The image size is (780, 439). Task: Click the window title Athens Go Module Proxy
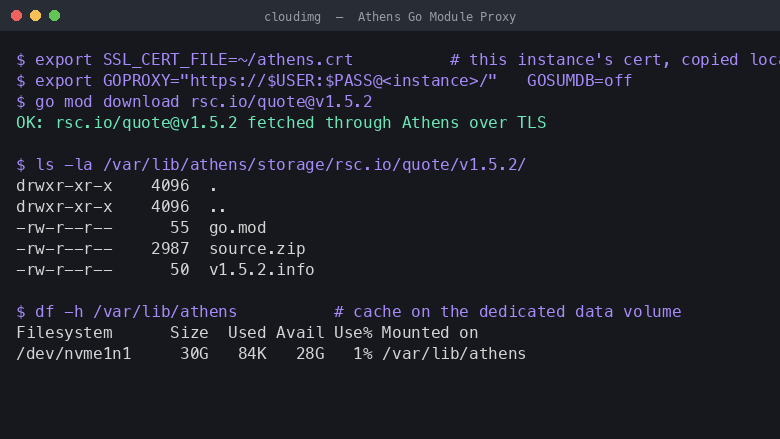(437, 17)
